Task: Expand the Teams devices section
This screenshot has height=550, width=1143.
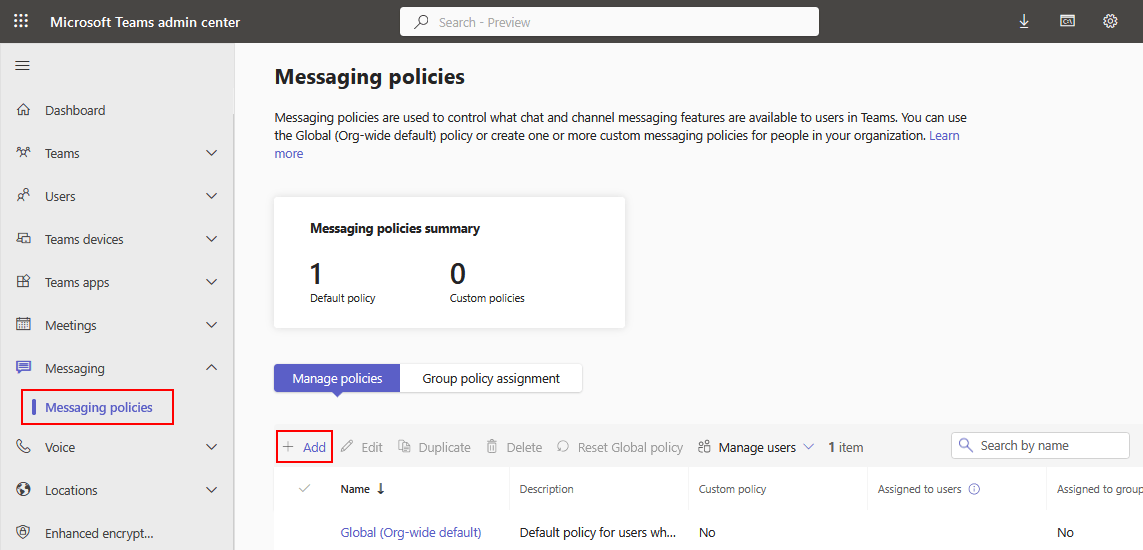Action: tap(211, 239)
